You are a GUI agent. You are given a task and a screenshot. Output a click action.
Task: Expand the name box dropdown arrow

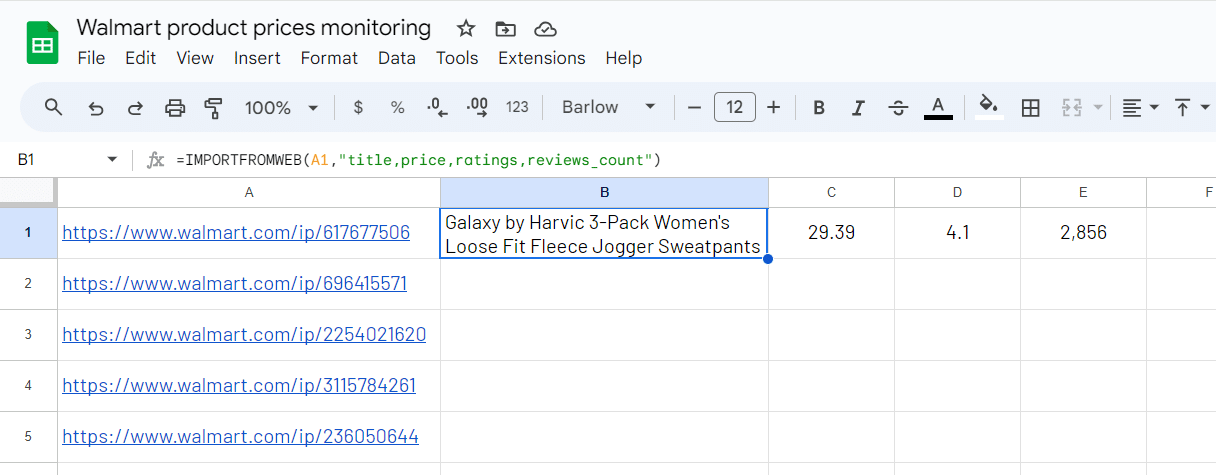tap(112, 160)
